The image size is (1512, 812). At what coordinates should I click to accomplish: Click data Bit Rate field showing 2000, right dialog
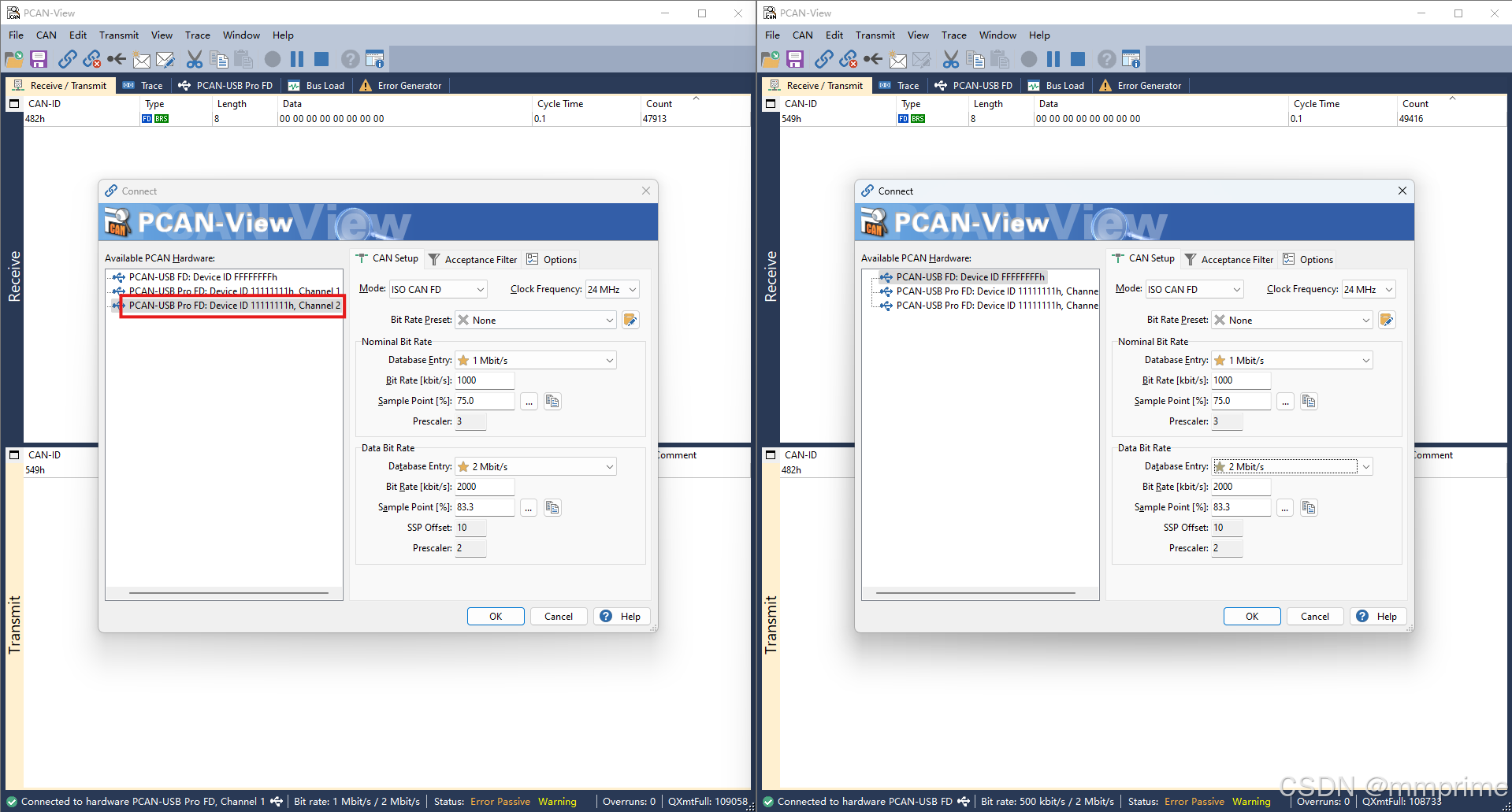point(1241,487)
